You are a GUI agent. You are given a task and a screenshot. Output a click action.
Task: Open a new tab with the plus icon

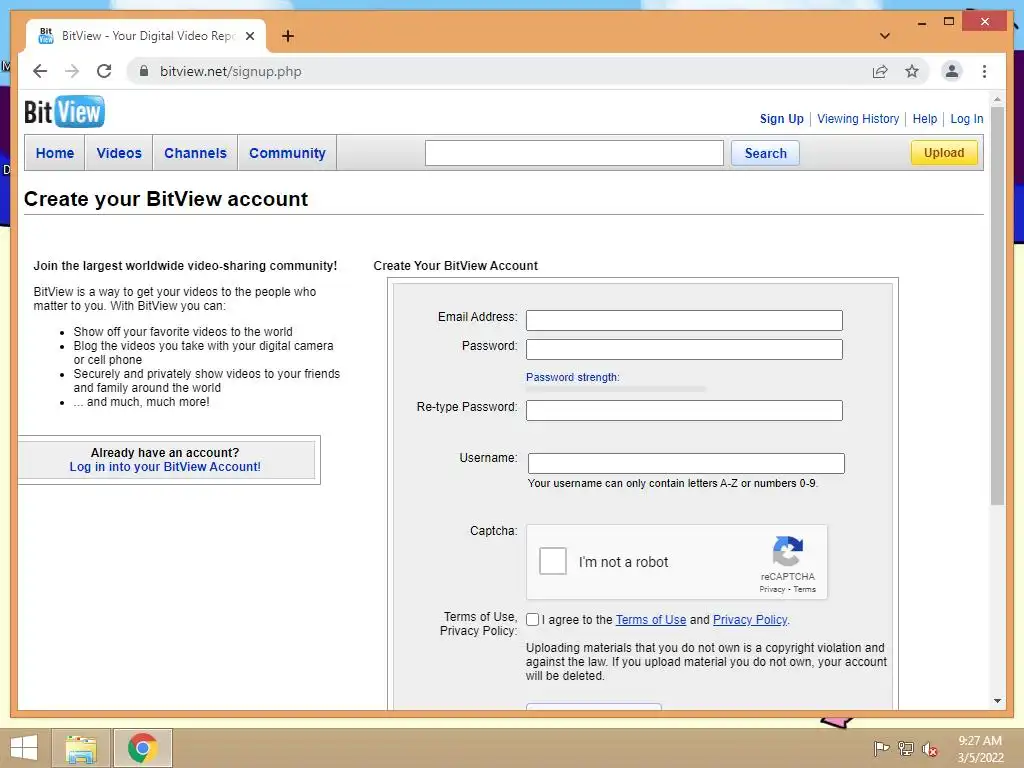(287, 36)
